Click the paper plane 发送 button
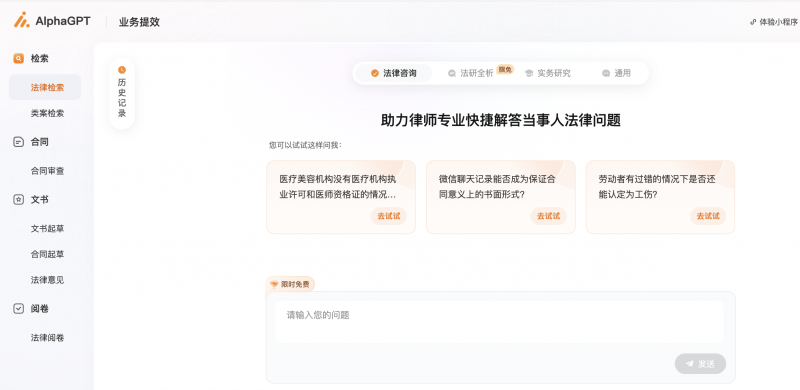800x390 pixels. [700, 363]
